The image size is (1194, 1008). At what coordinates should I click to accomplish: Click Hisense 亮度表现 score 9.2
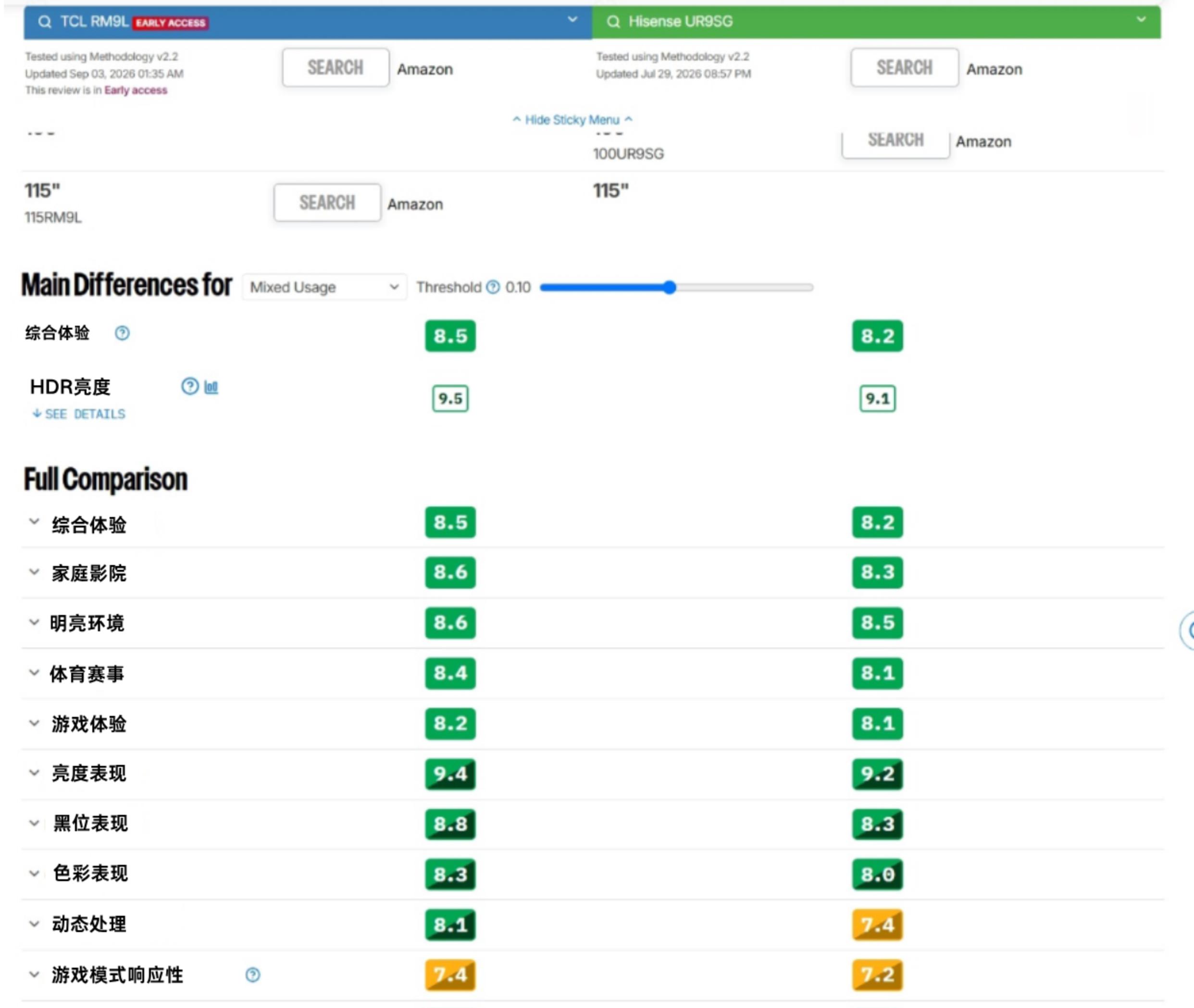point(877,774)
